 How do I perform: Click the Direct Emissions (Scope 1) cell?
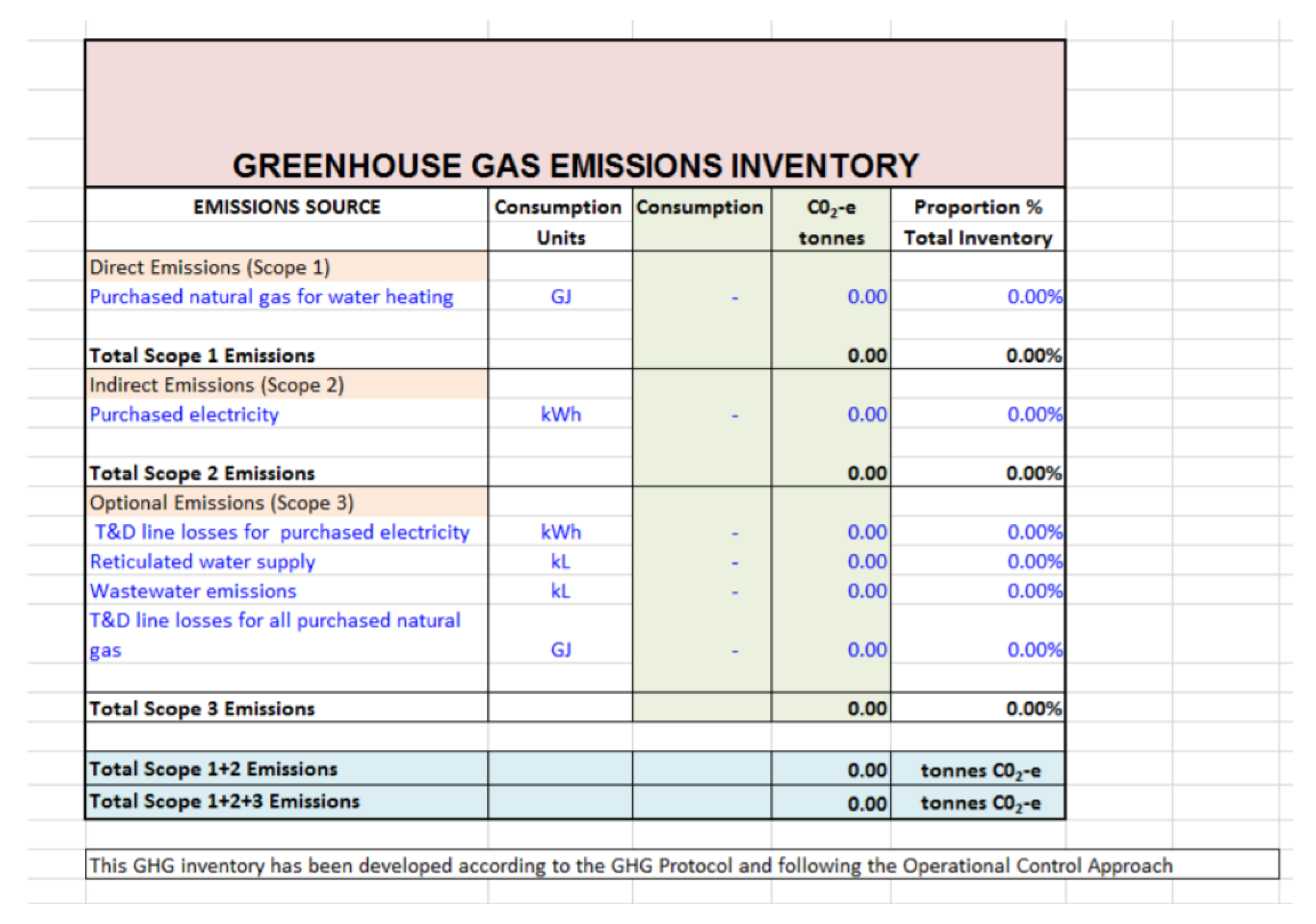click(x=210, y=268)
